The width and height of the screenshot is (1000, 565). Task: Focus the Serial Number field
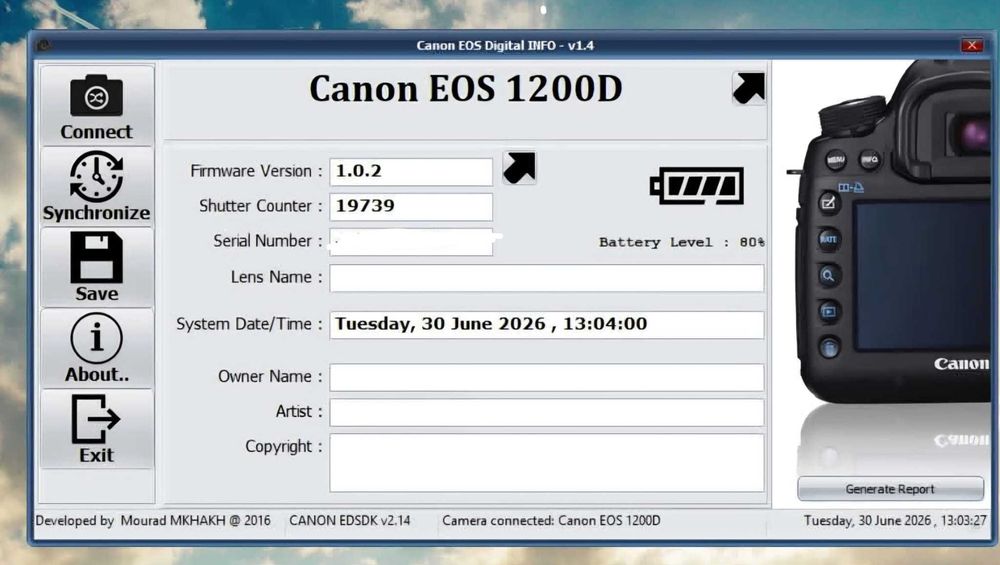(x=411, y=242)
